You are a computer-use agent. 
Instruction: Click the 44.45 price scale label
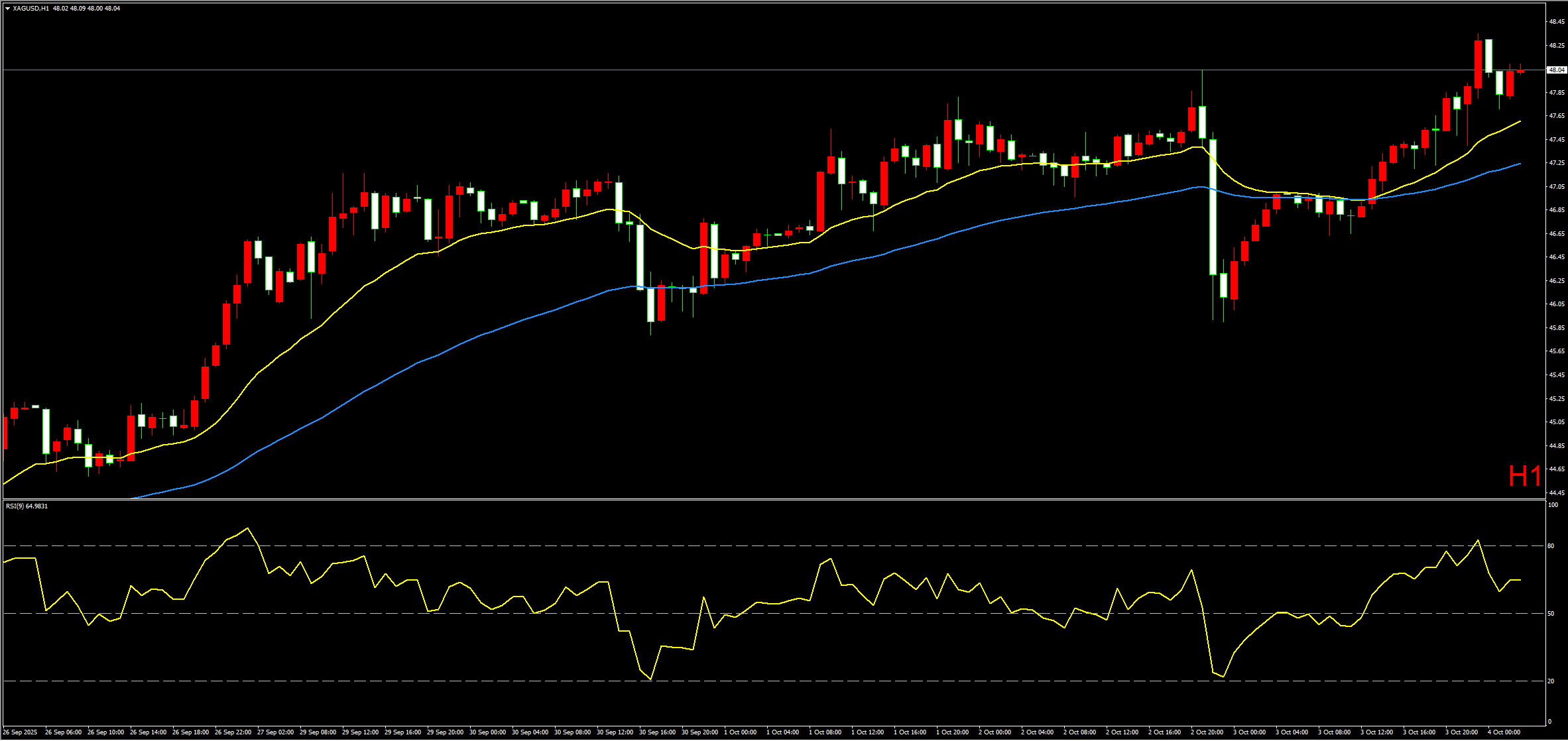point(1556,493)
